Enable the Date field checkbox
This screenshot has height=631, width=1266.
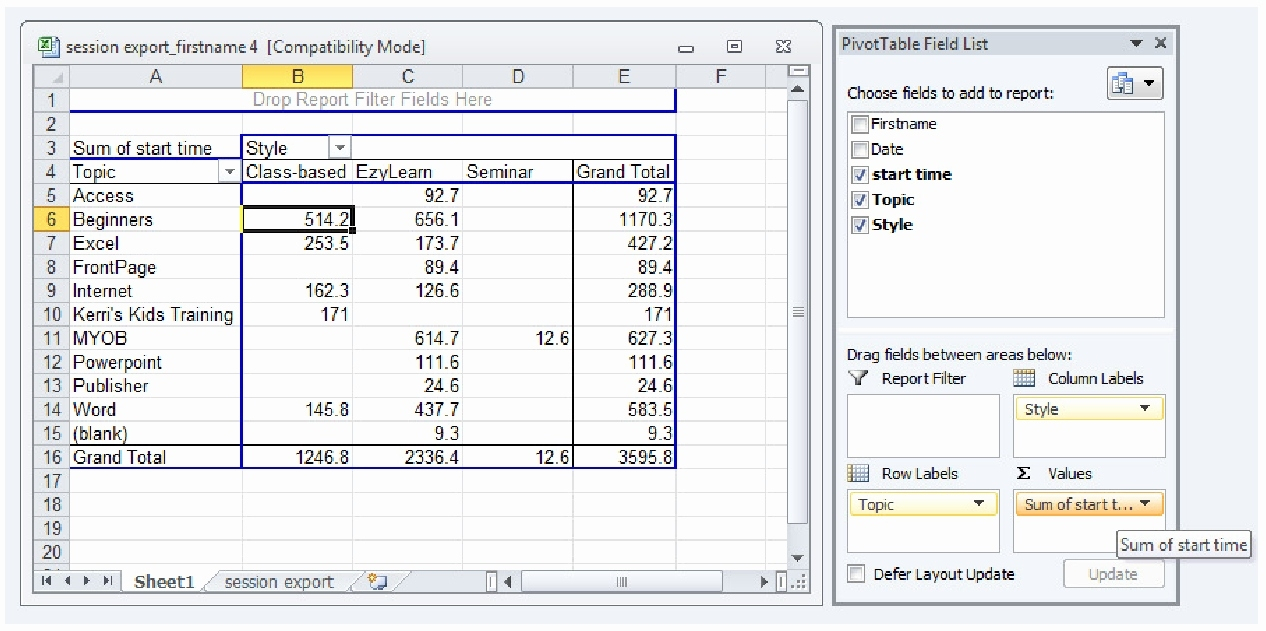coord(860,150)
